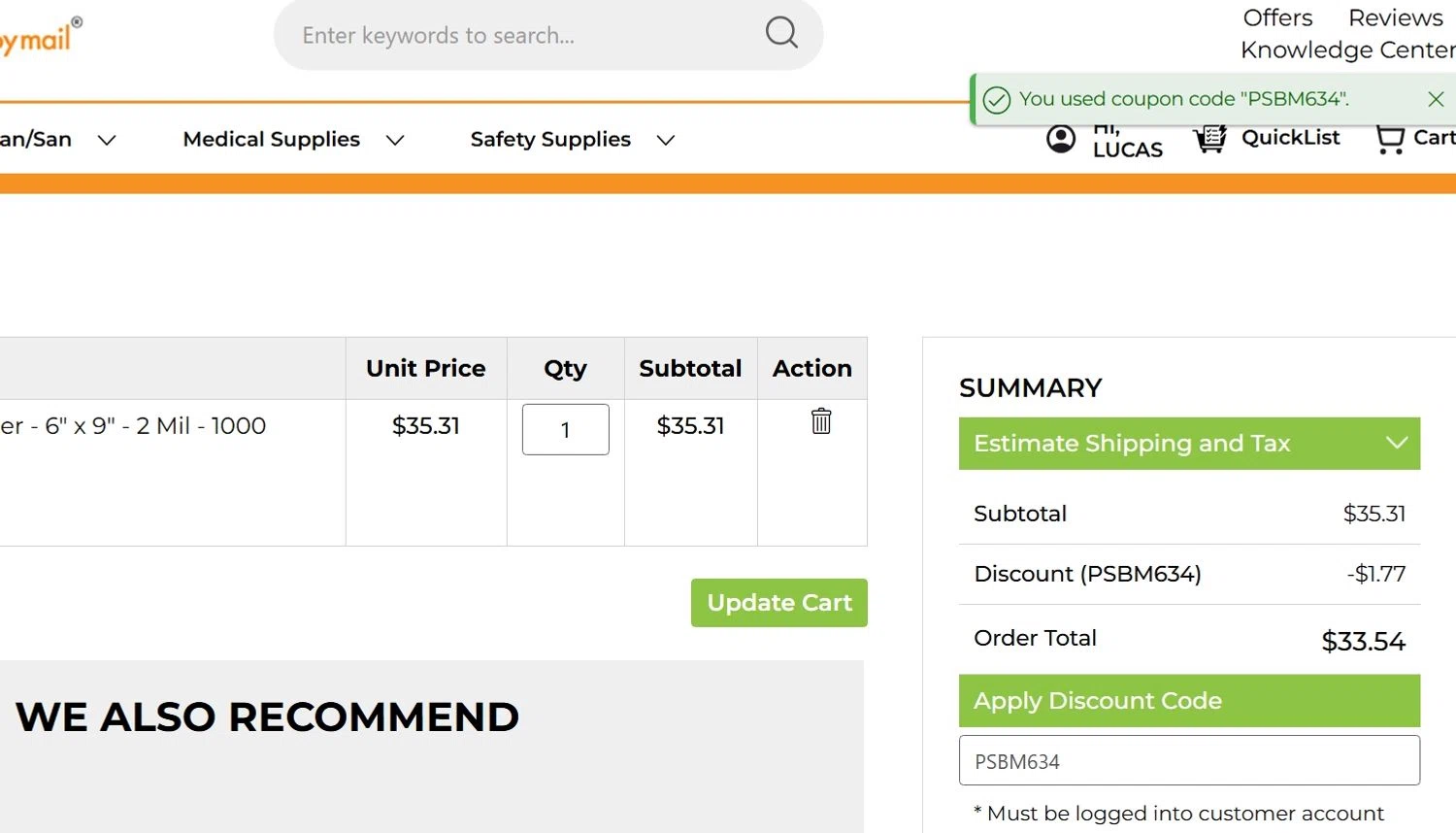Expand Medical Supplies menu chevron
The height and width of the screenshot is (833, 1456).
pyautogui.click(x=395, y=141)
